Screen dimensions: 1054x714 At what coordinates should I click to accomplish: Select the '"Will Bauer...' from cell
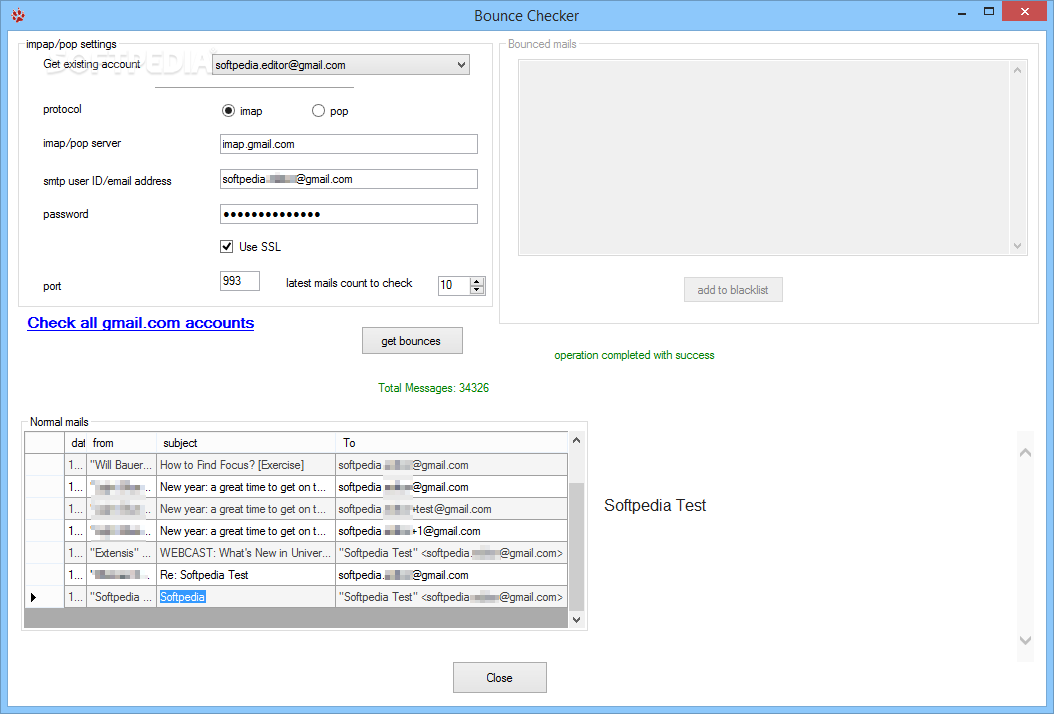point(122,465)
